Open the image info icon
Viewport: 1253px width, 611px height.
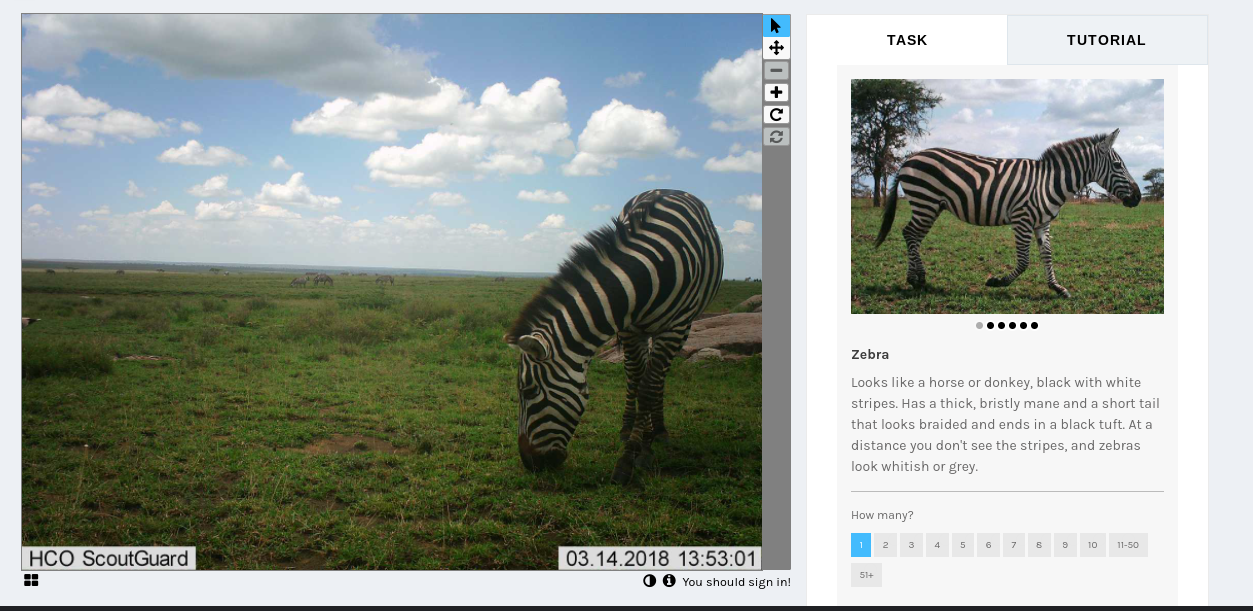tap(669, 581)
